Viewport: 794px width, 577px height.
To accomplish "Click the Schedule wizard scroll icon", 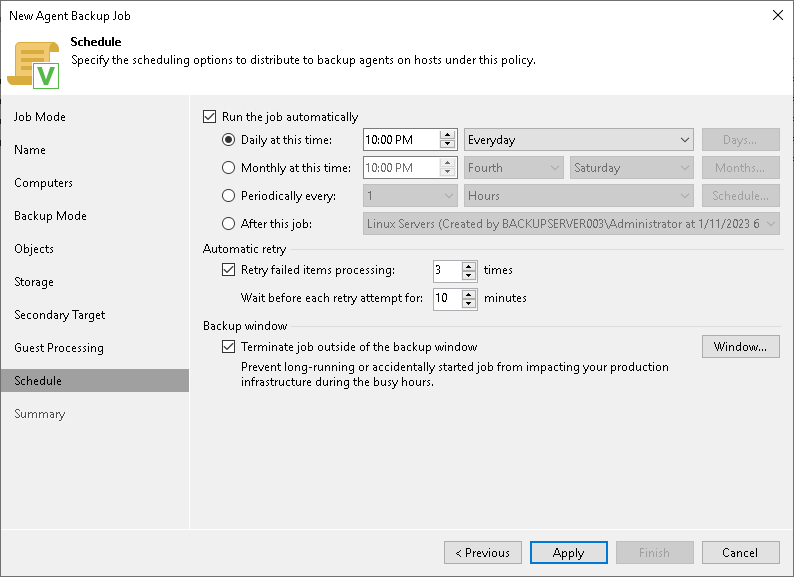I will coord(33,65).
